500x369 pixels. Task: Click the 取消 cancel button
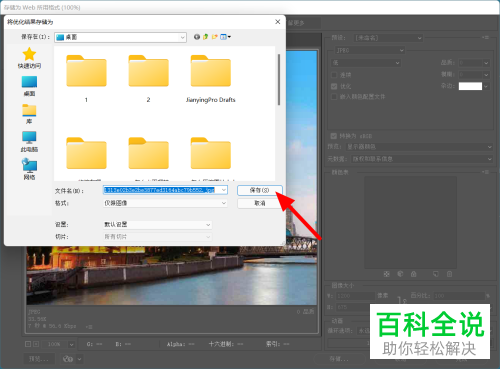tap(260, 203)
